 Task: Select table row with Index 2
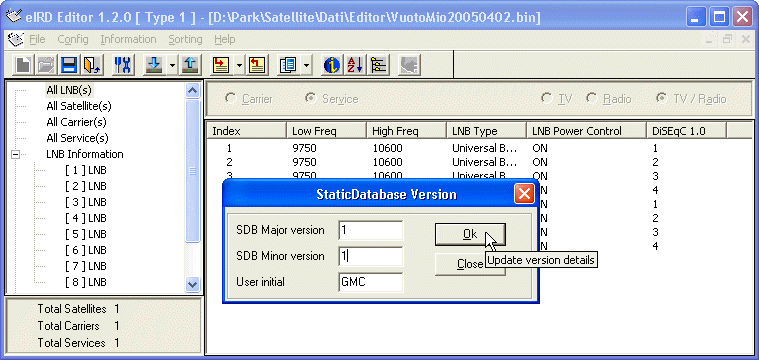click(479, 162)
